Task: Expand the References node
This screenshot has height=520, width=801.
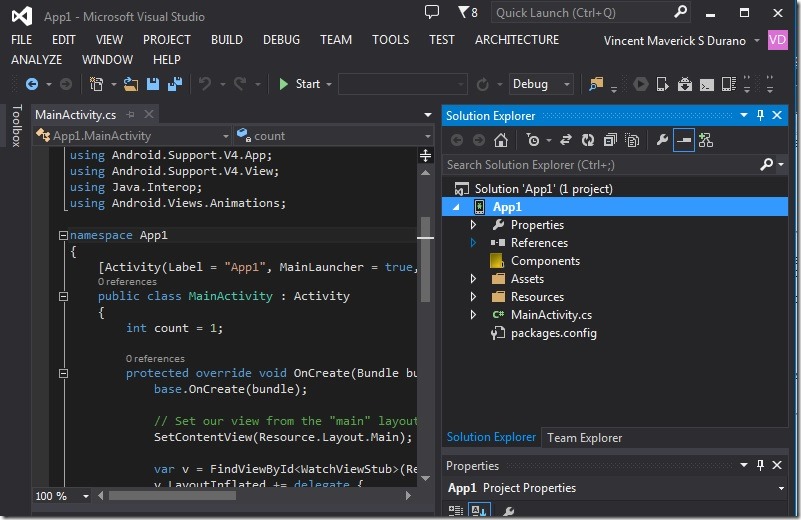Action: pyautogui.click(x=474, y=243)
